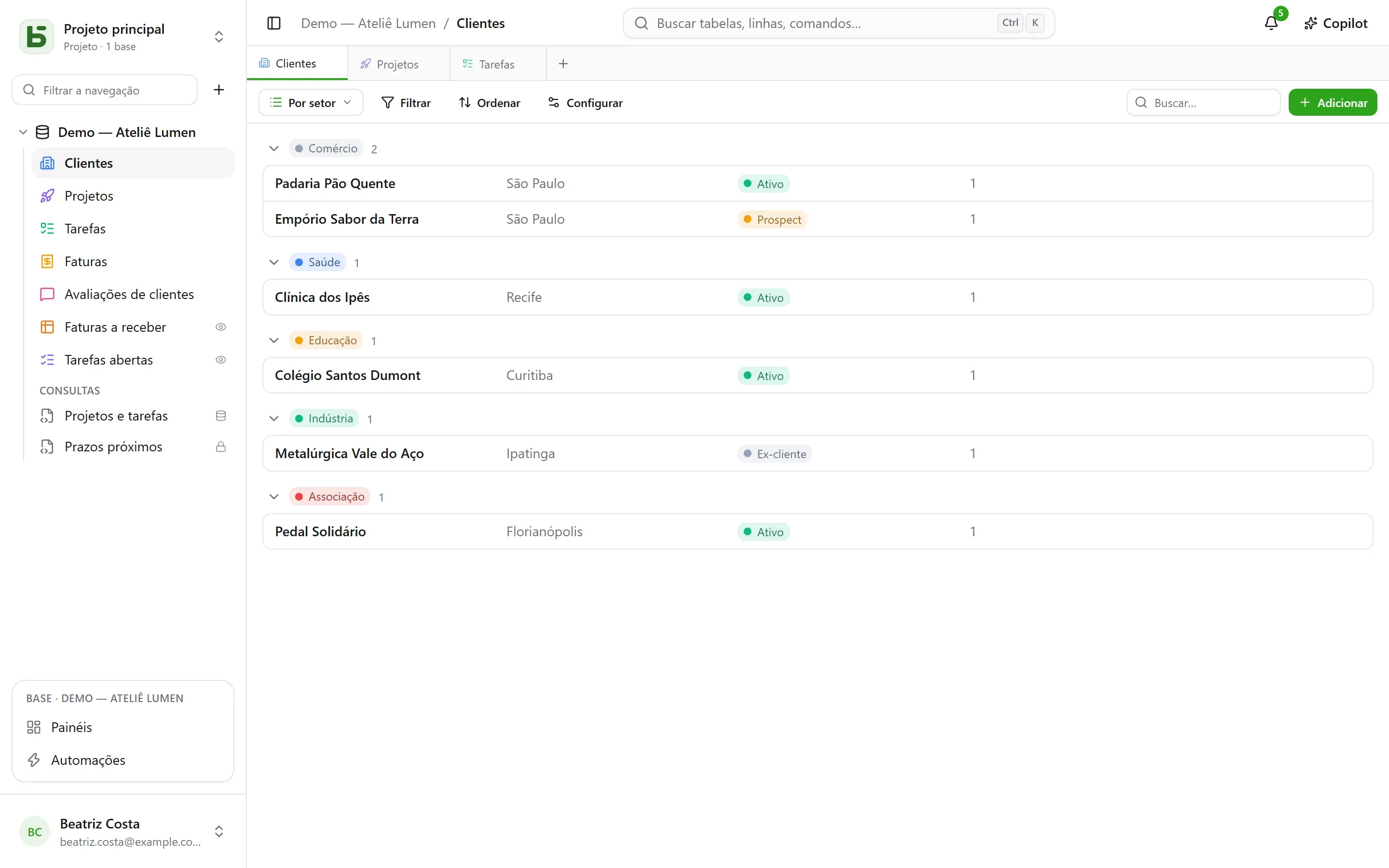Screen dimensions: 1389x868
Task: Collapse the Associação group
Action: click(274, 497)
